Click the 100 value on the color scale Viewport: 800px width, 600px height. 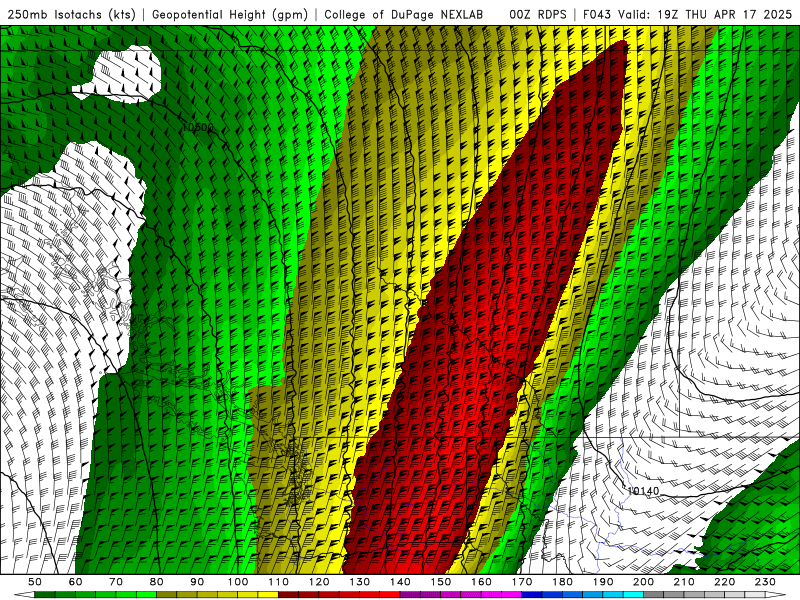tap(238, 582)
